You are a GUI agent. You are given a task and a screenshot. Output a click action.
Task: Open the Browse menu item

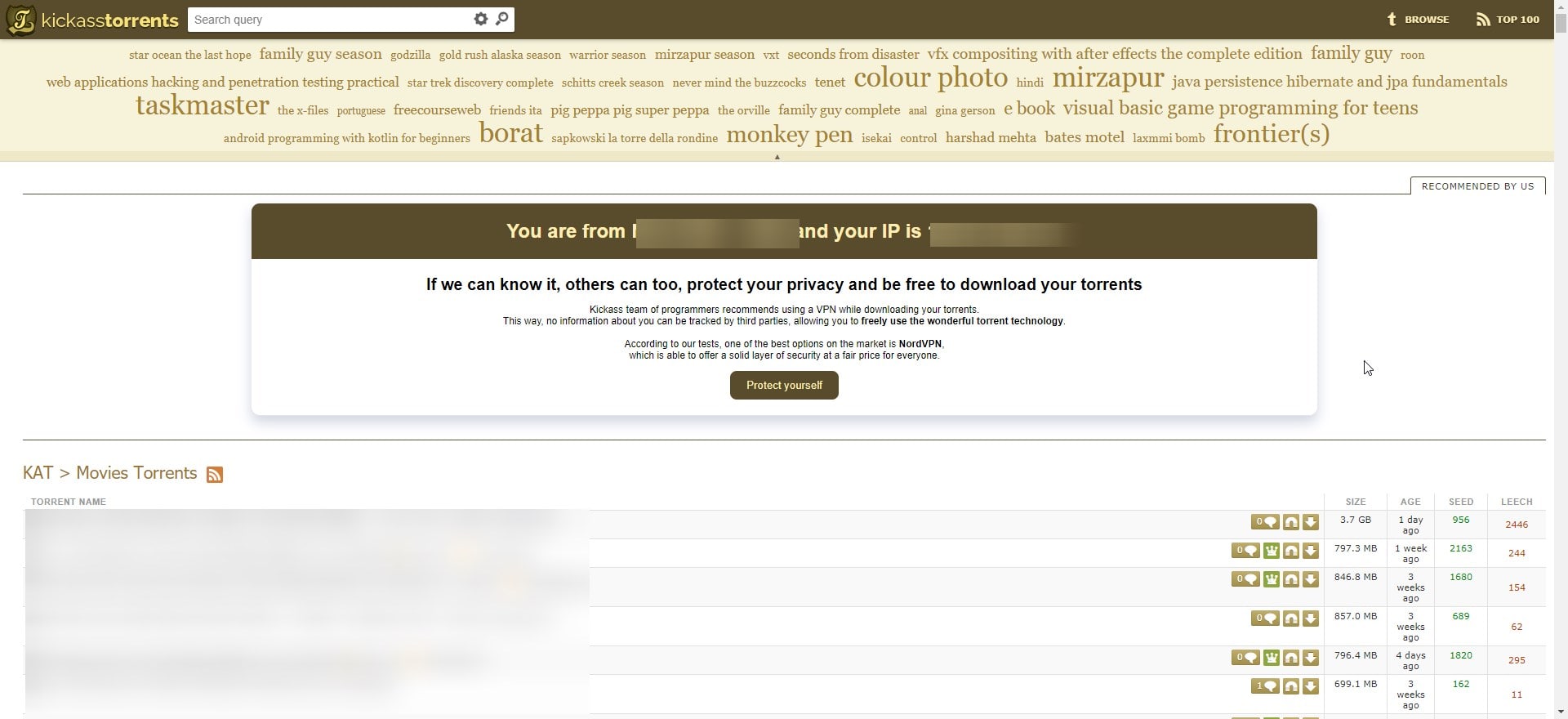(x=1418, y=20)
